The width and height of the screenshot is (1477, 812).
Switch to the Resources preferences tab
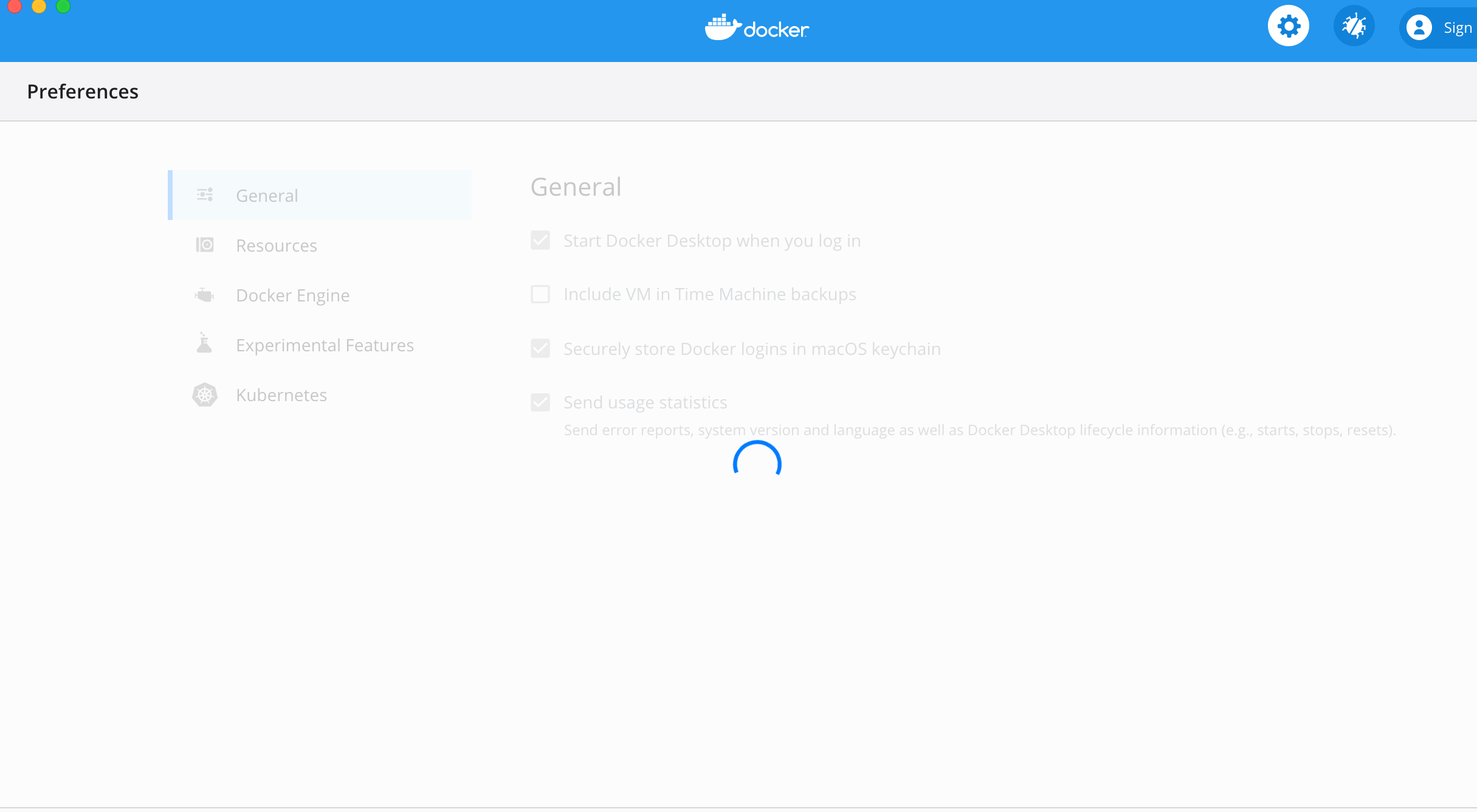[277, 245]
